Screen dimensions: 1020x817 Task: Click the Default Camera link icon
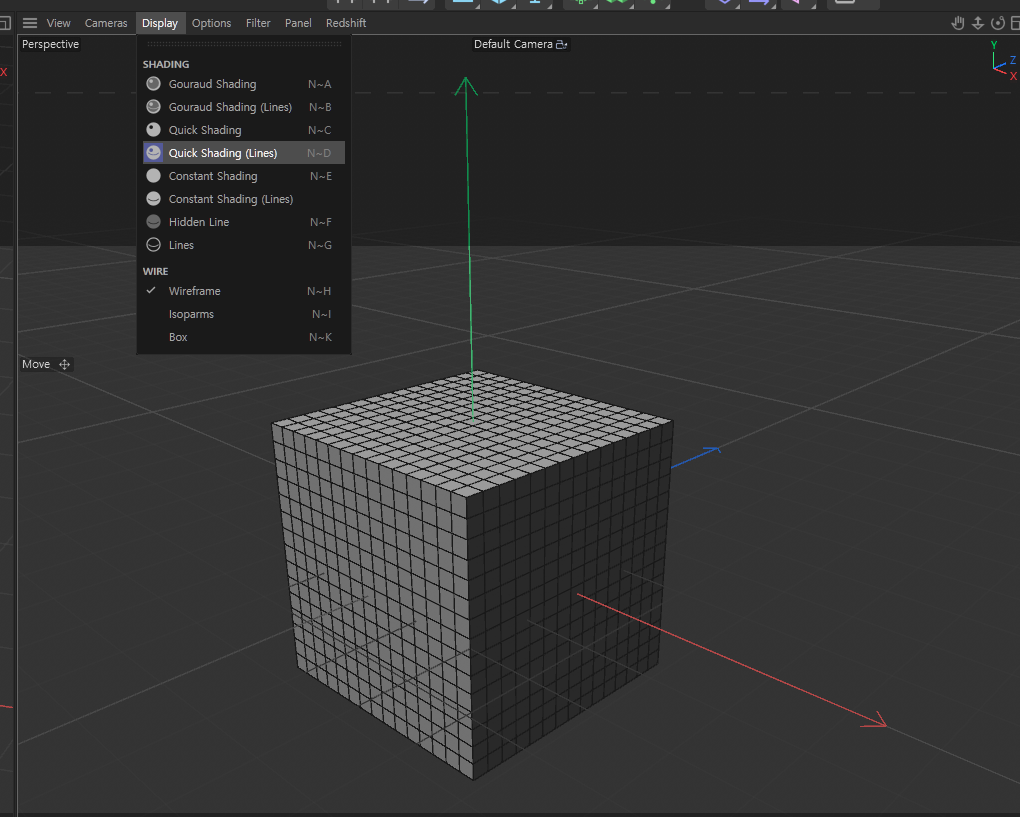[x=561, y=45]
